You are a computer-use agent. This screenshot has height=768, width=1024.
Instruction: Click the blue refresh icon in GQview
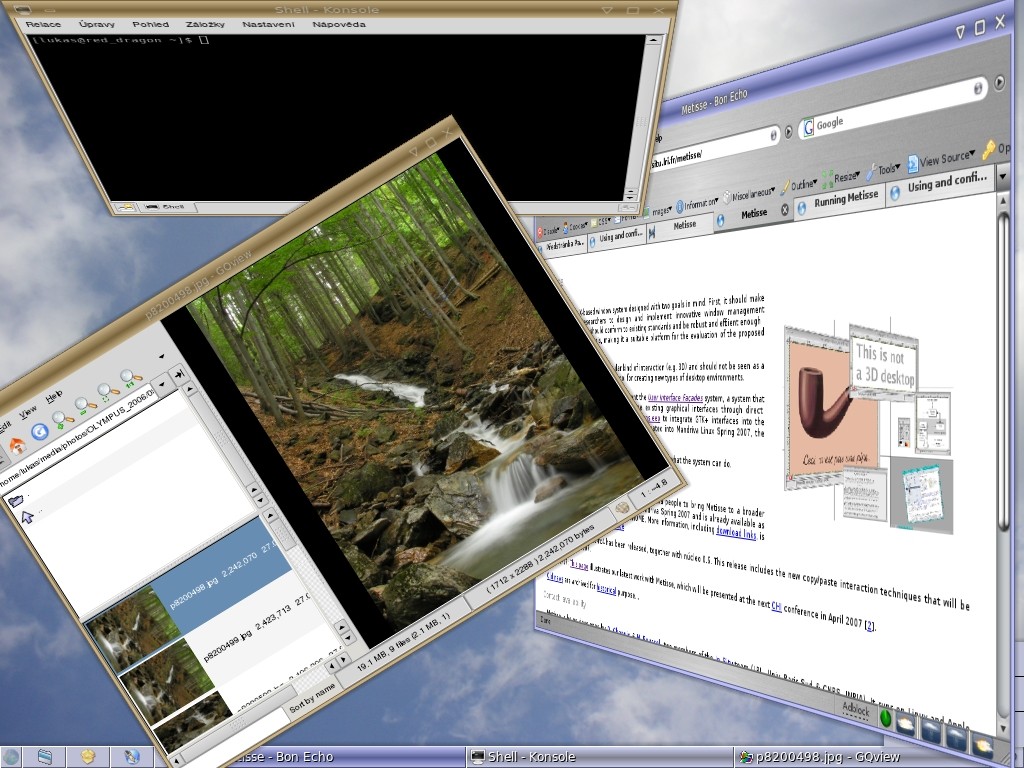click(39, 432)
